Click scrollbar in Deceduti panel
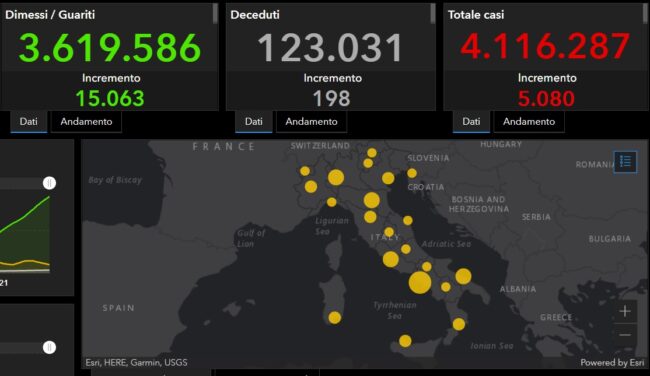650x376 pixels. [433, 13]
